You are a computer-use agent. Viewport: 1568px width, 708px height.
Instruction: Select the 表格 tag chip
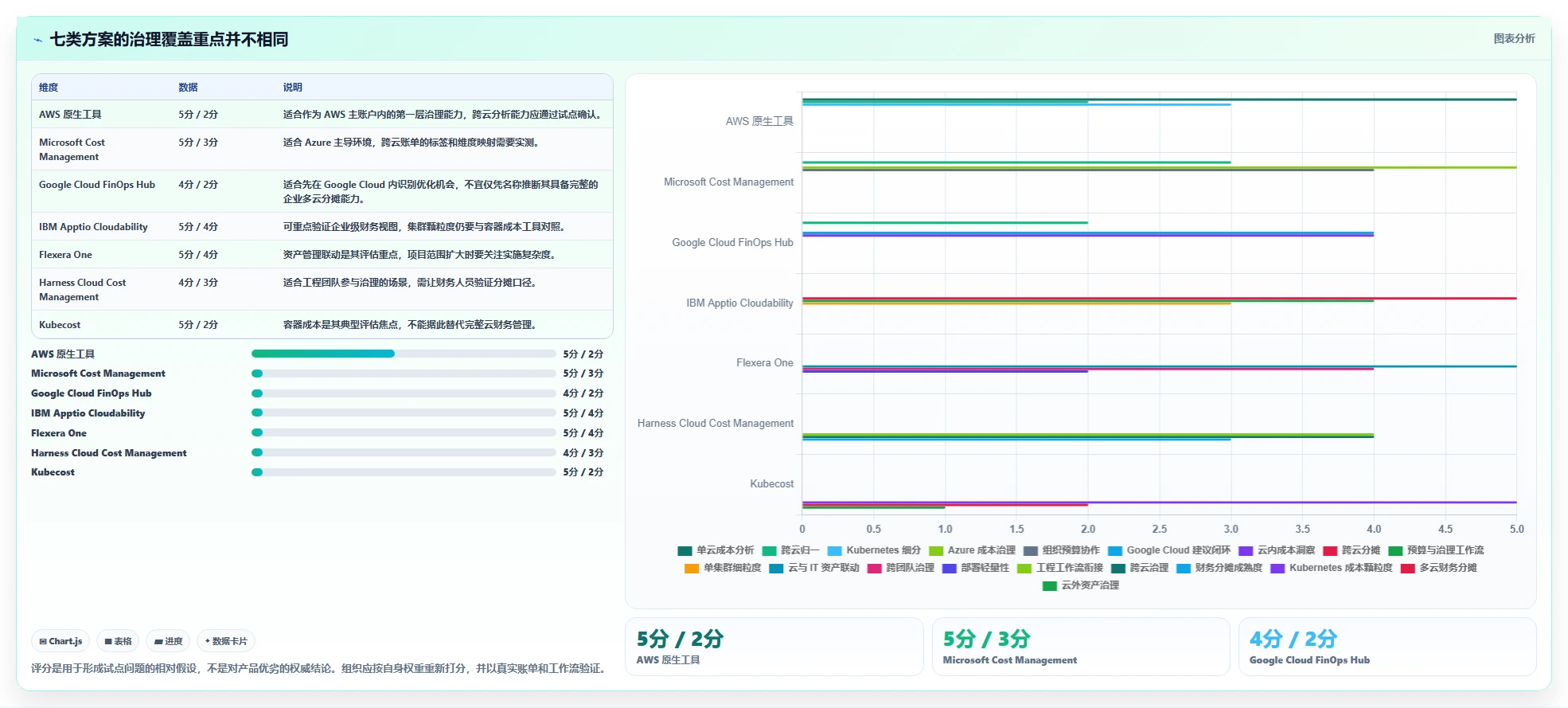118,641
